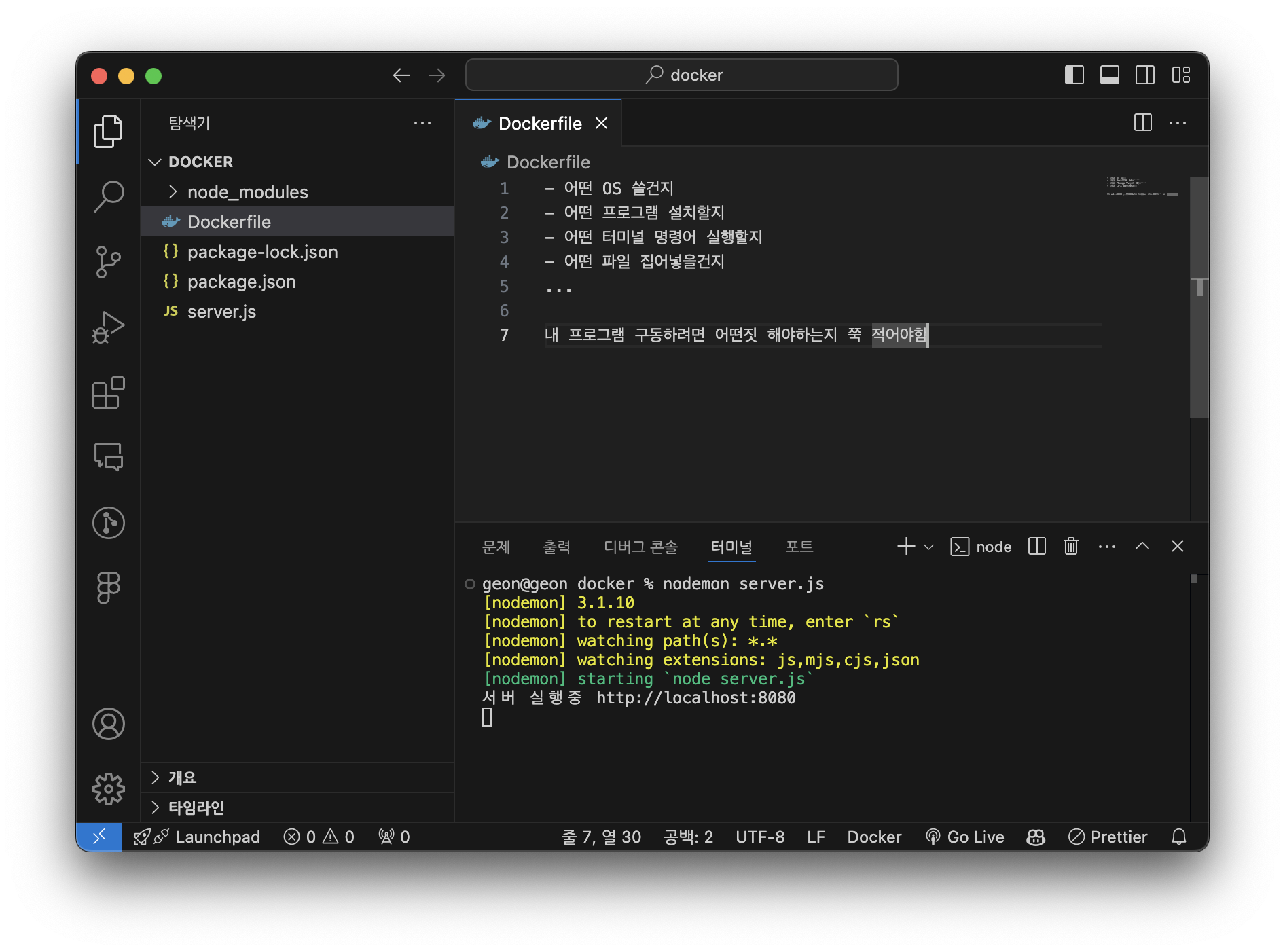Maximize the panel with up chevron
Viewport: 1285px width, 952px height.
point(1142,546)
